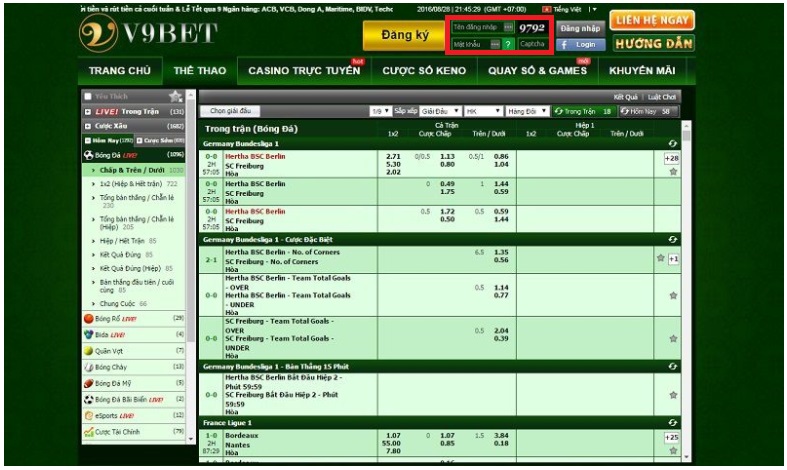The width and height of the screenshot is (787, 470).
Task: Click the Tên đăng nhập username field
Action: (x=483, y=28)
